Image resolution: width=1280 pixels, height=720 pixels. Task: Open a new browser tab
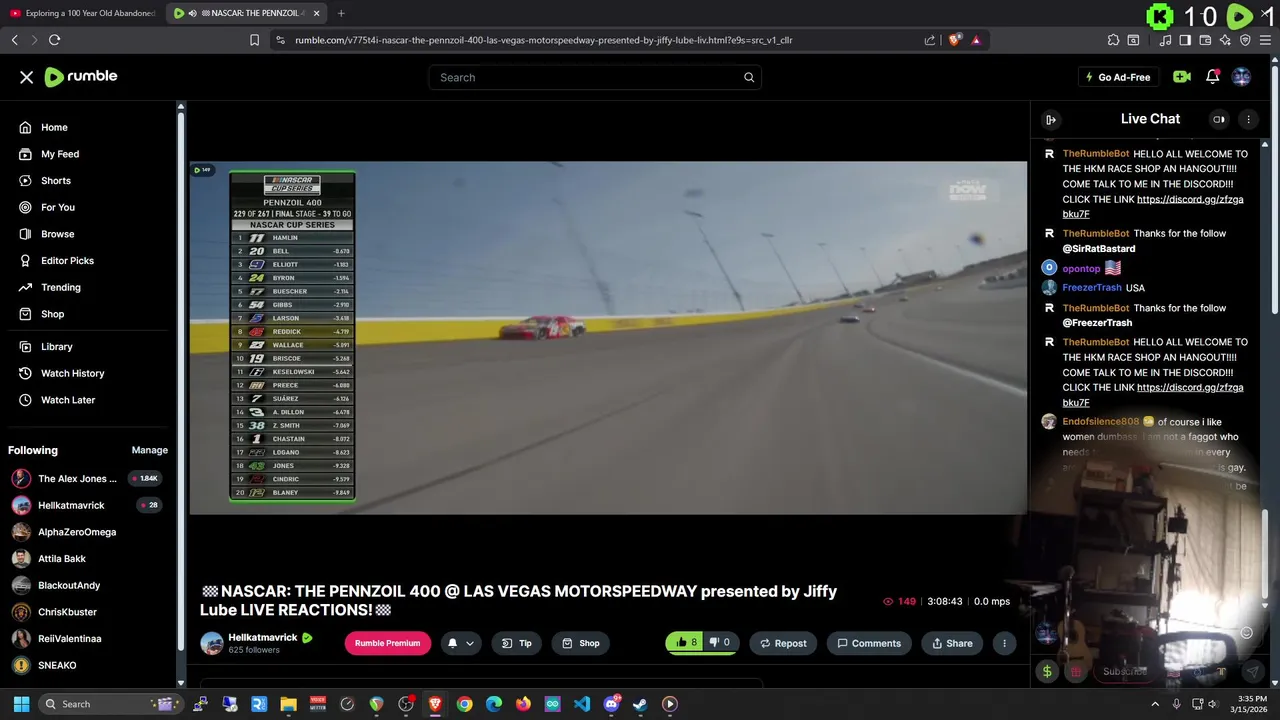[x=341, y=13]
